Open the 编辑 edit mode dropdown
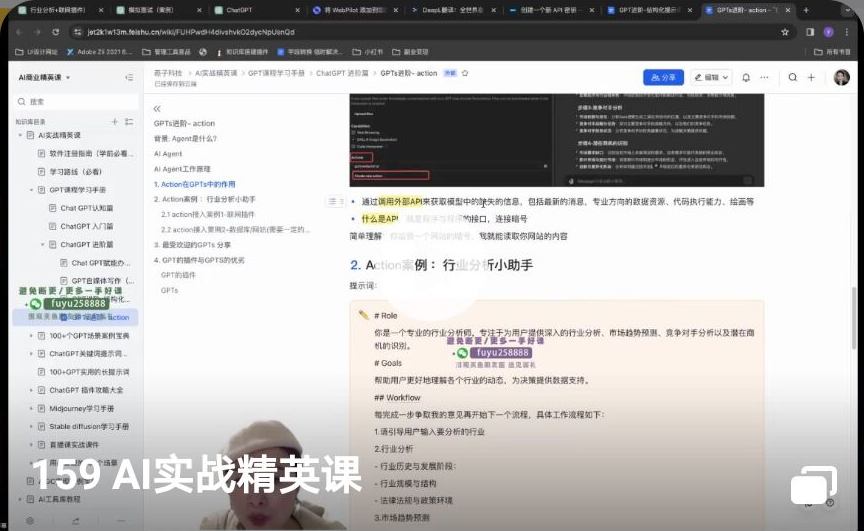Screen dimensions: 864x531 coord(711,77)
